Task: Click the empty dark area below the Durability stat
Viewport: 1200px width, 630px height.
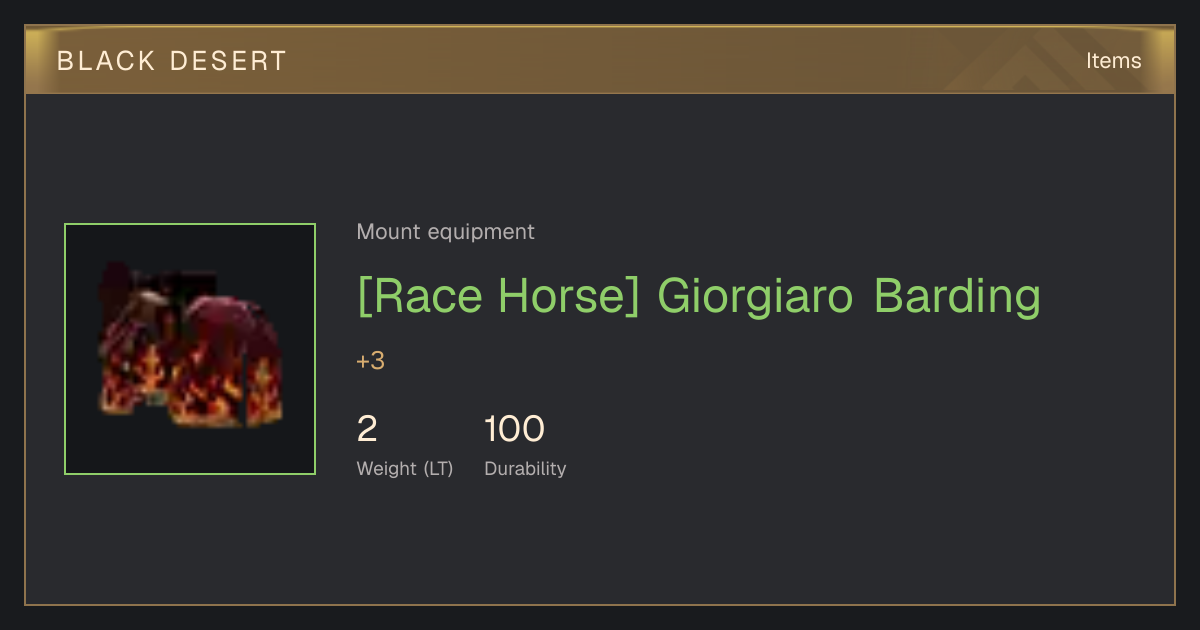Action: [x=600, y=545]
